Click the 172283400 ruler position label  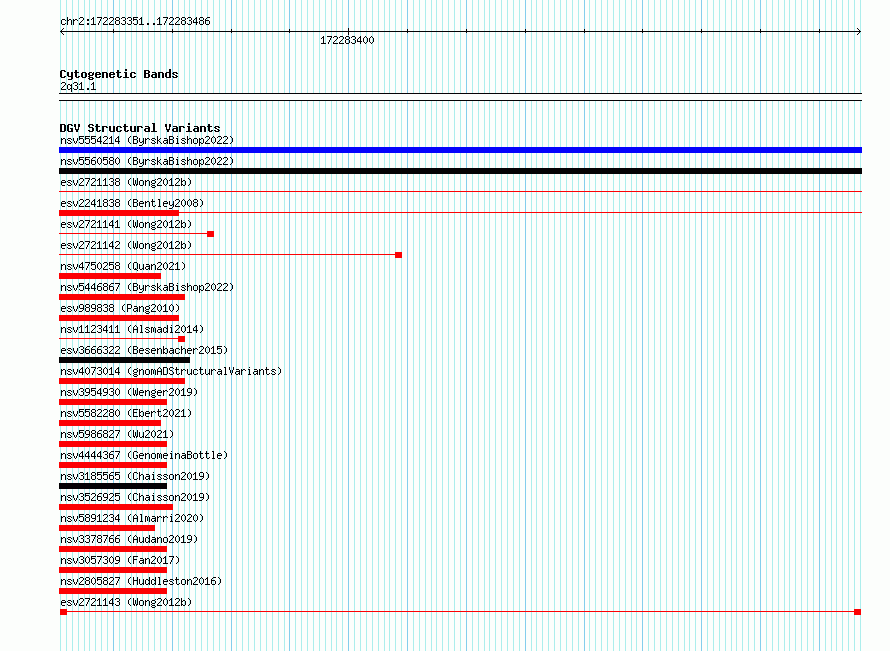pyautogui.click(x=347, y=40)
